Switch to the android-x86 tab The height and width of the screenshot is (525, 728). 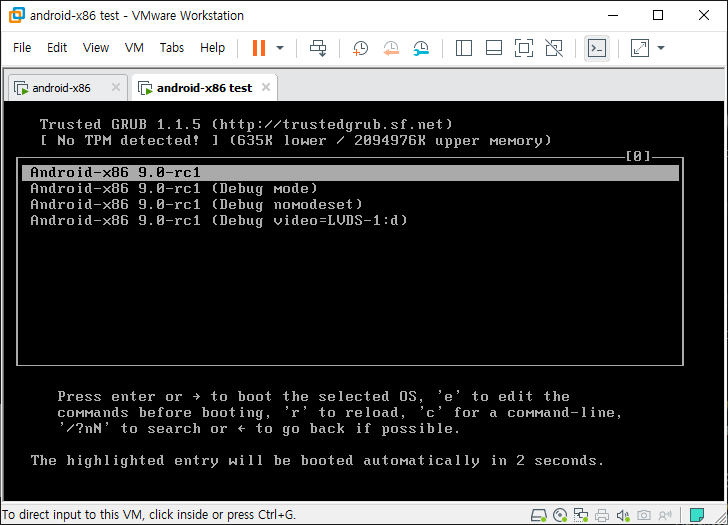coord(61,88)
